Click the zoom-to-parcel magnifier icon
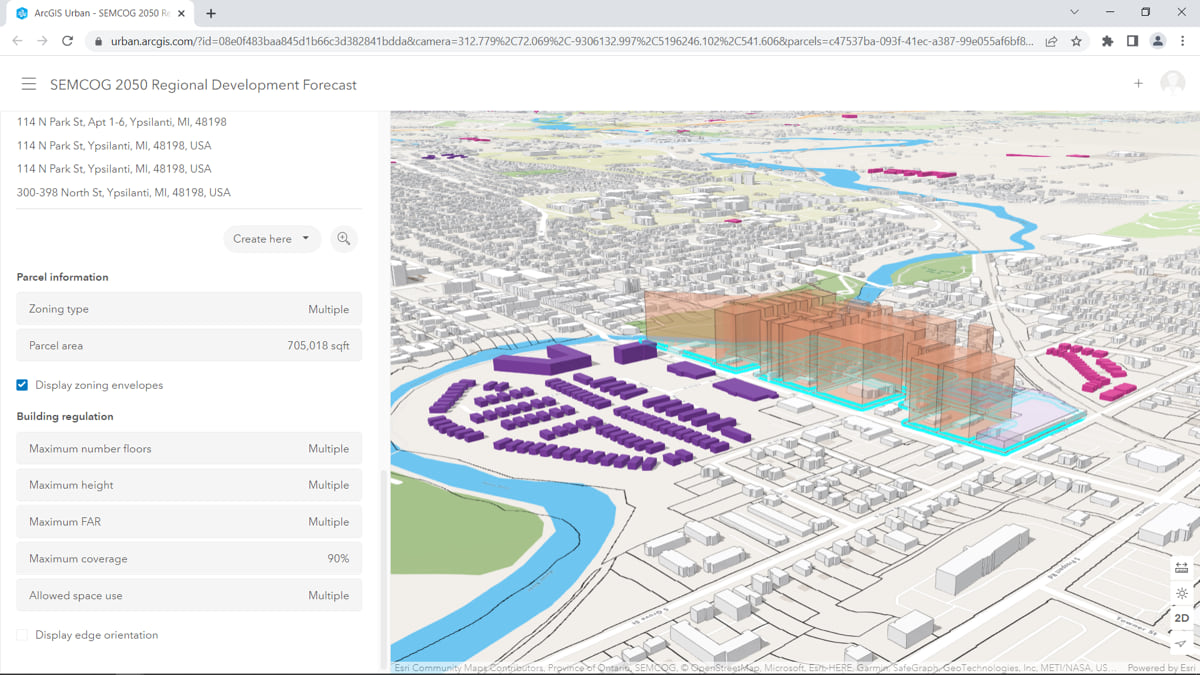This screenshot has width=1200, height=675. 344,239
